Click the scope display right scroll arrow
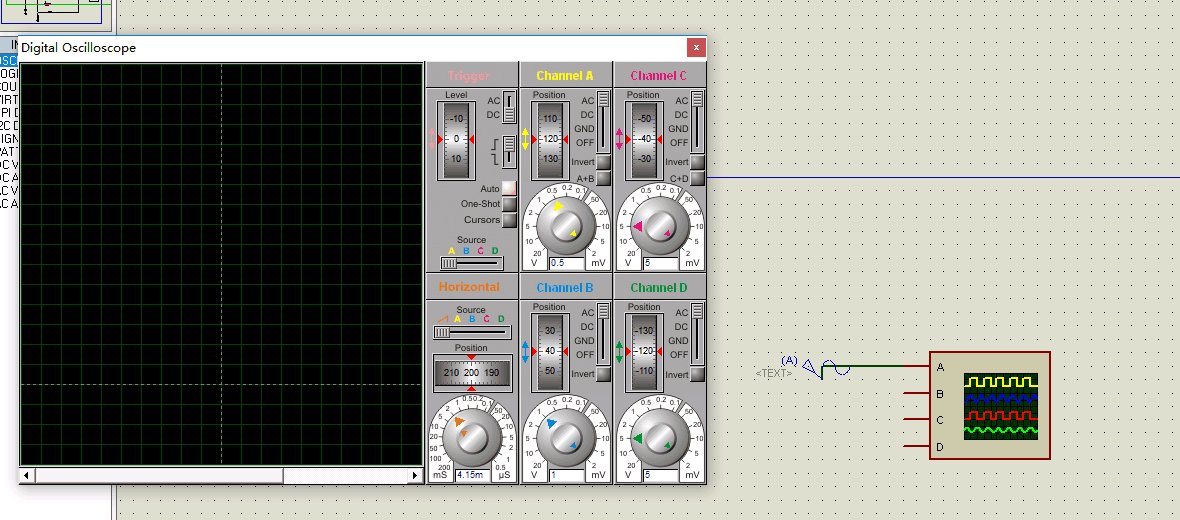The width and height of the screenshot is (1180, 520). [417, 475]
